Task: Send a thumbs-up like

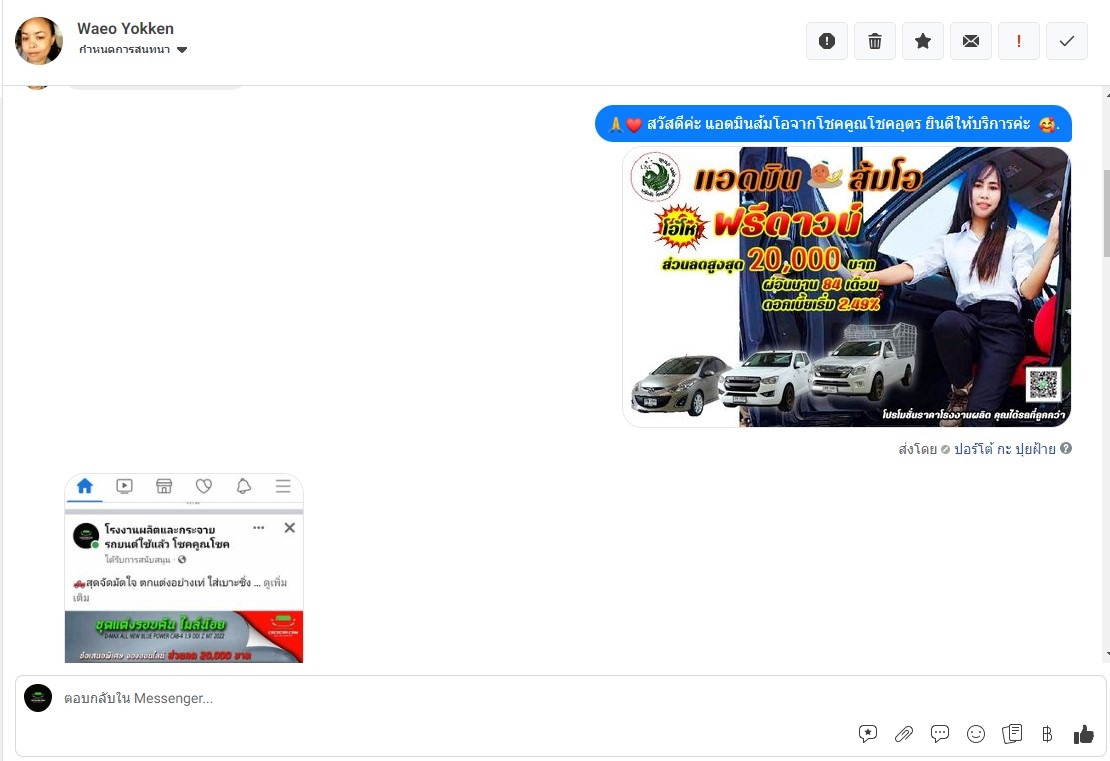Action: pyautogui.click(x=1084, y=734)
